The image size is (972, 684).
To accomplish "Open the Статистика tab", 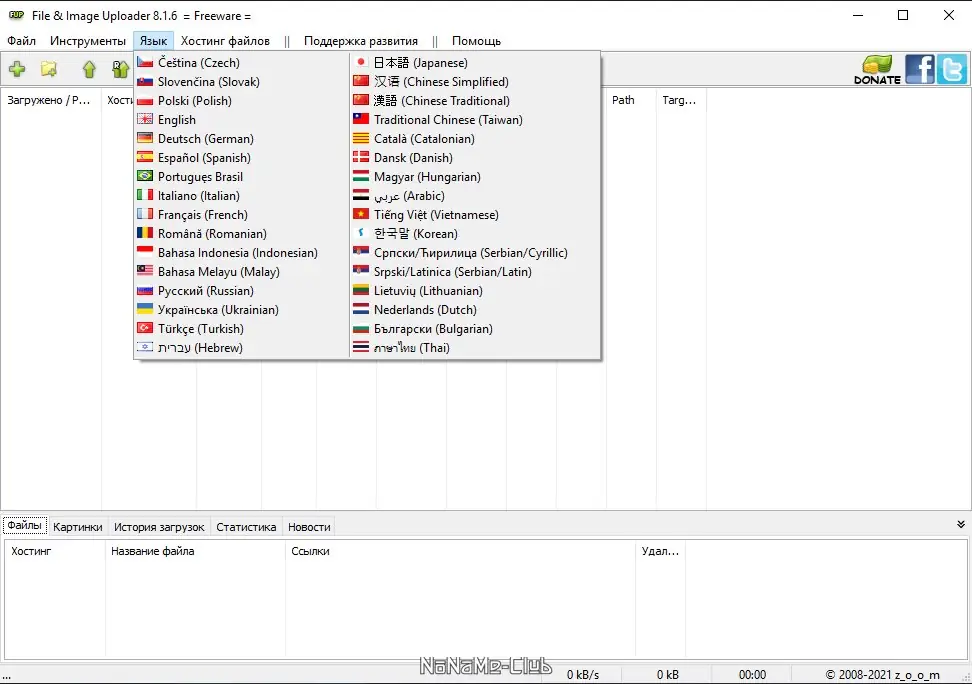I will click(246, 527).
